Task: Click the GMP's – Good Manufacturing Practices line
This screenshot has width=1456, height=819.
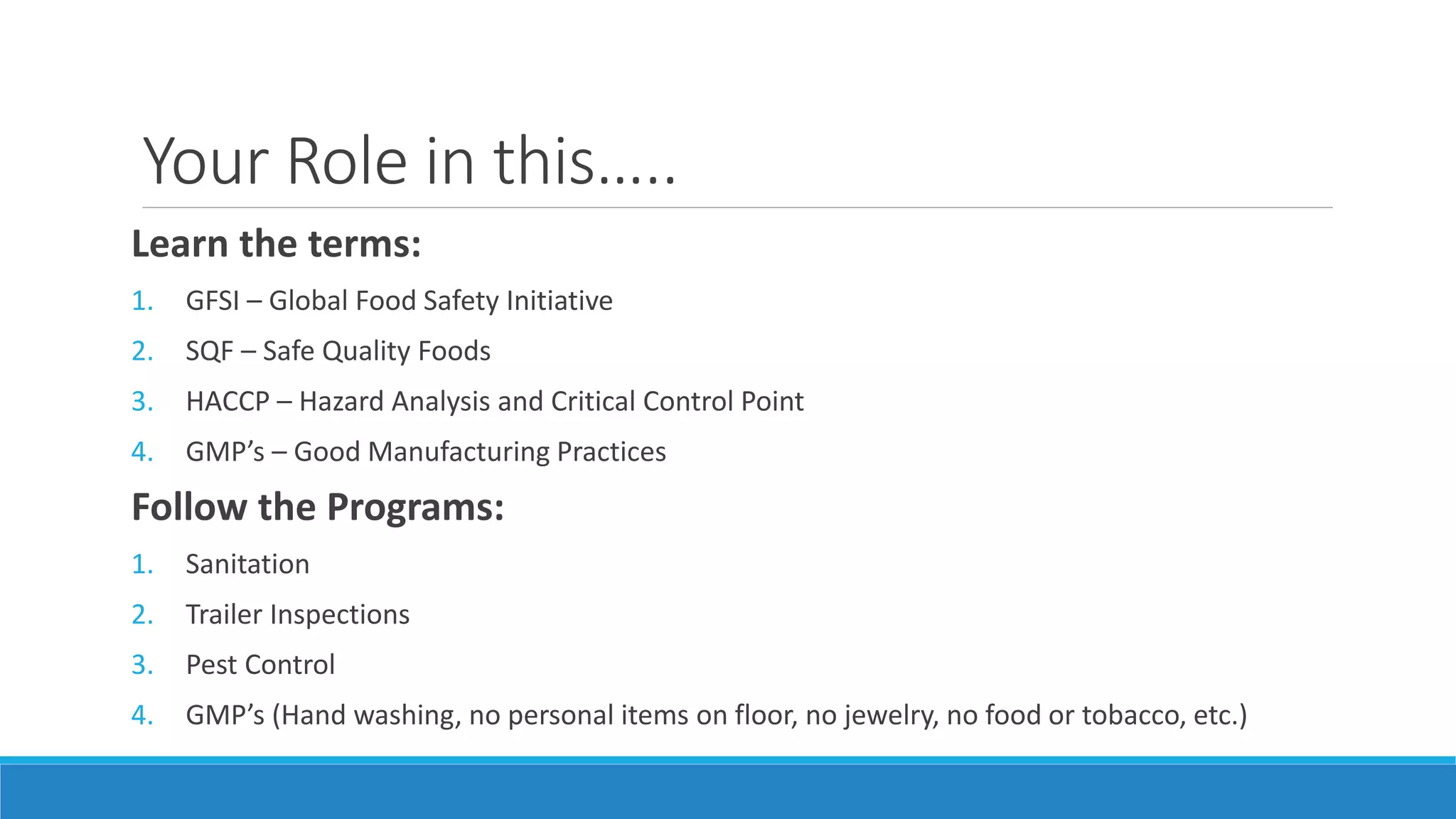Action: 426,452
